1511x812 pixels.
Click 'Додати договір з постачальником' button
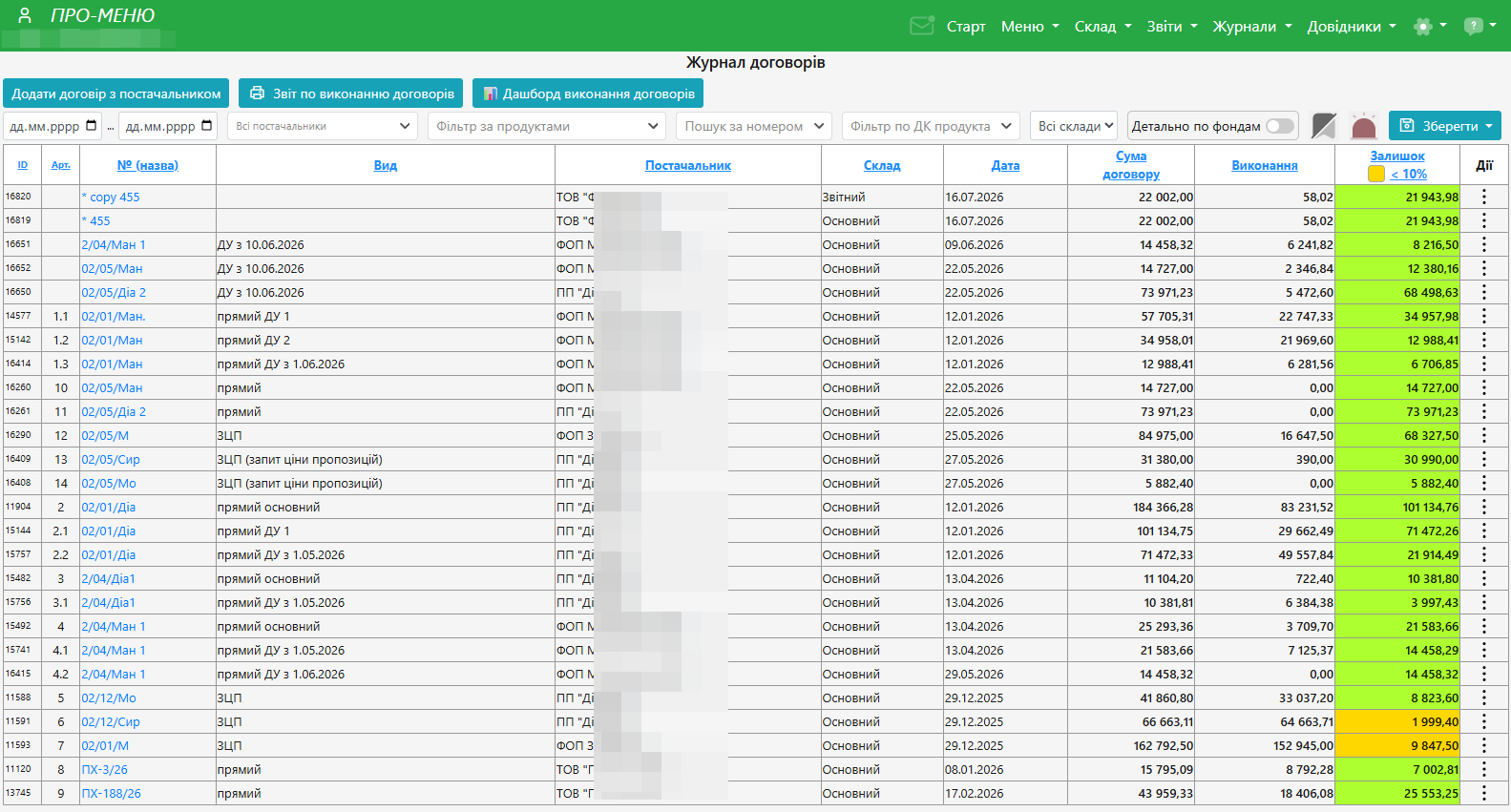tap(115, 94)
